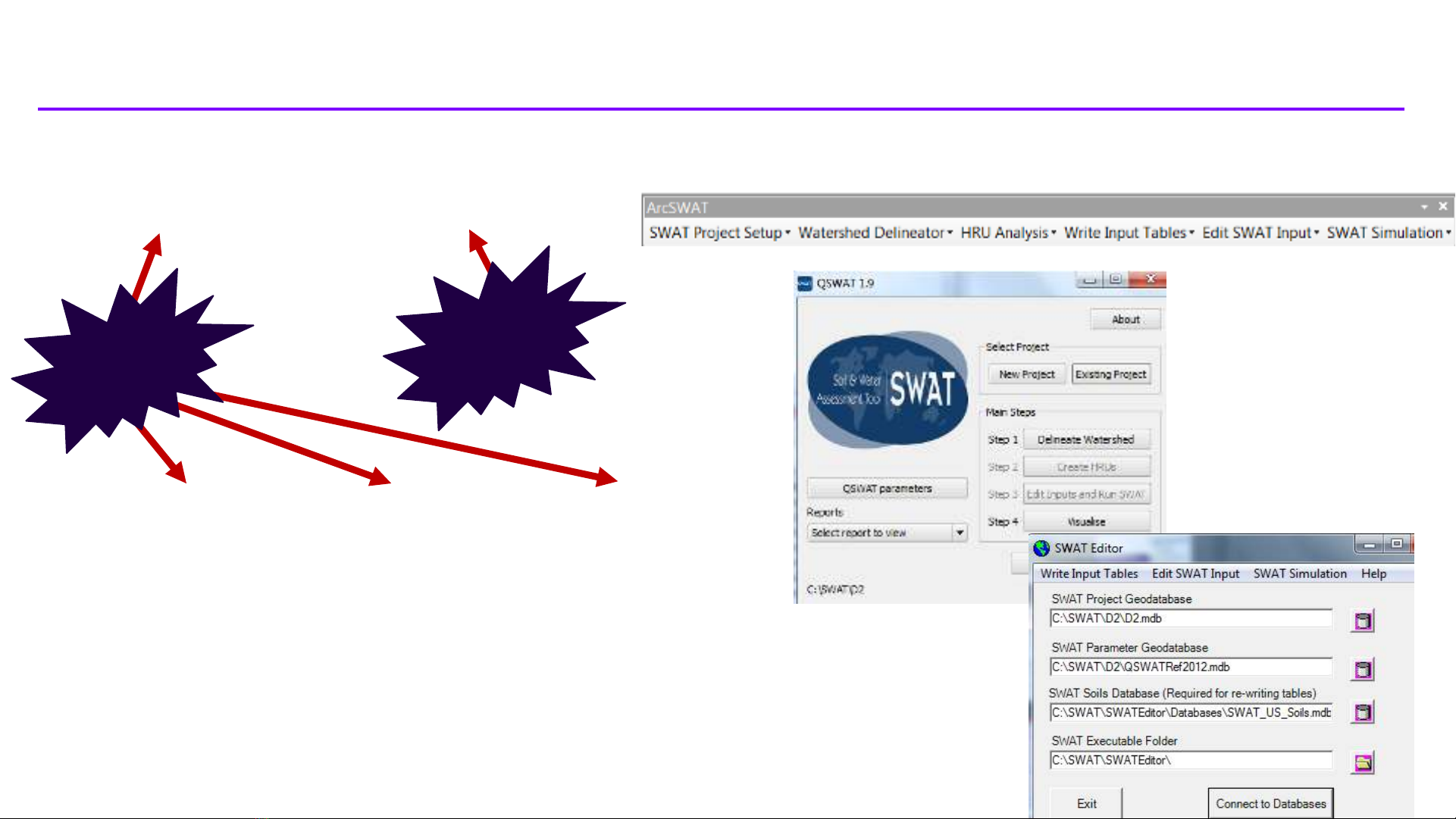1456x819 pixels.
Task: Close the QSWAT 1.9 window
Action: pyautogui.click(x=1149, y=280)
